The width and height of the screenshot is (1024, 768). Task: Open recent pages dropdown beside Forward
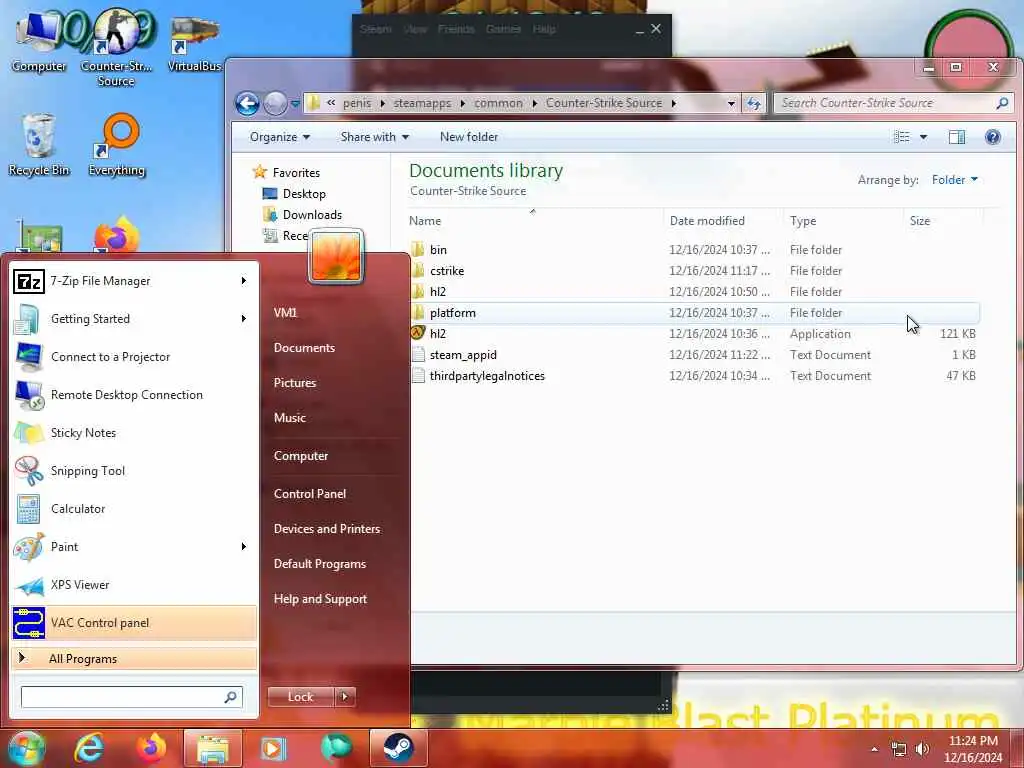[x=295, y=104]
